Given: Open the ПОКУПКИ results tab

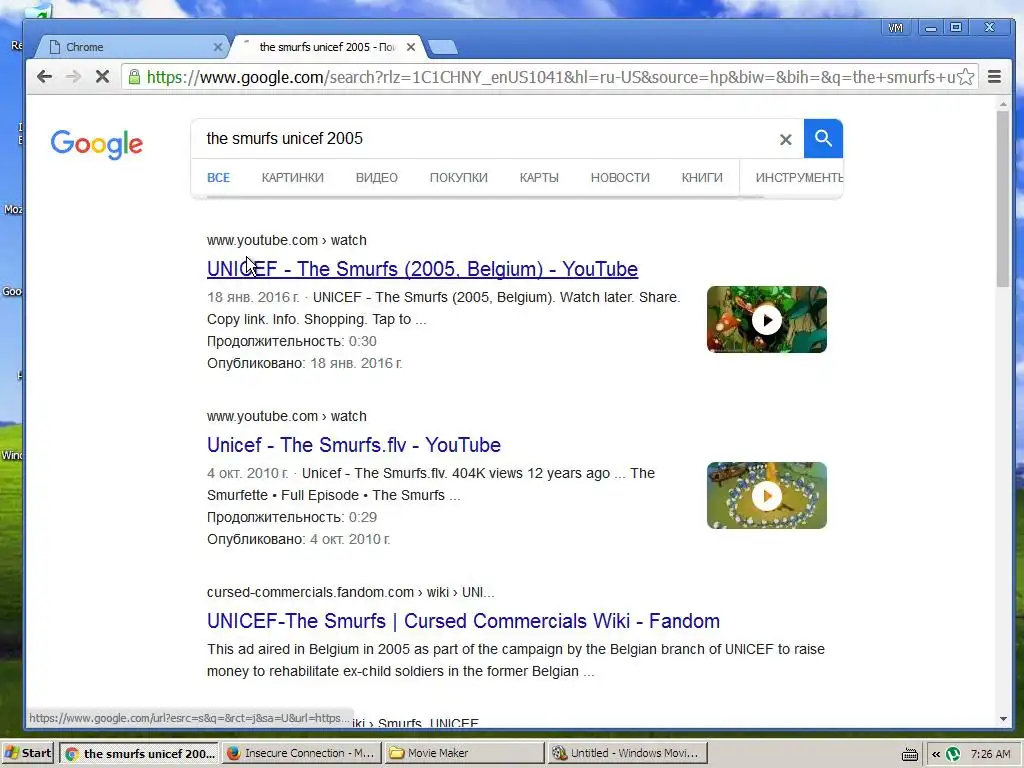Looking at the screenshot, I should [458, 178].
